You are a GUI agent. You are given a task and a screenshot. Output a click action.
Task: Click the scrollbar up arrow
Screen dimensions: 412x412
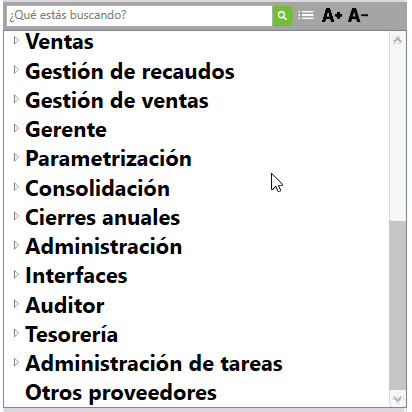(397, 40)
